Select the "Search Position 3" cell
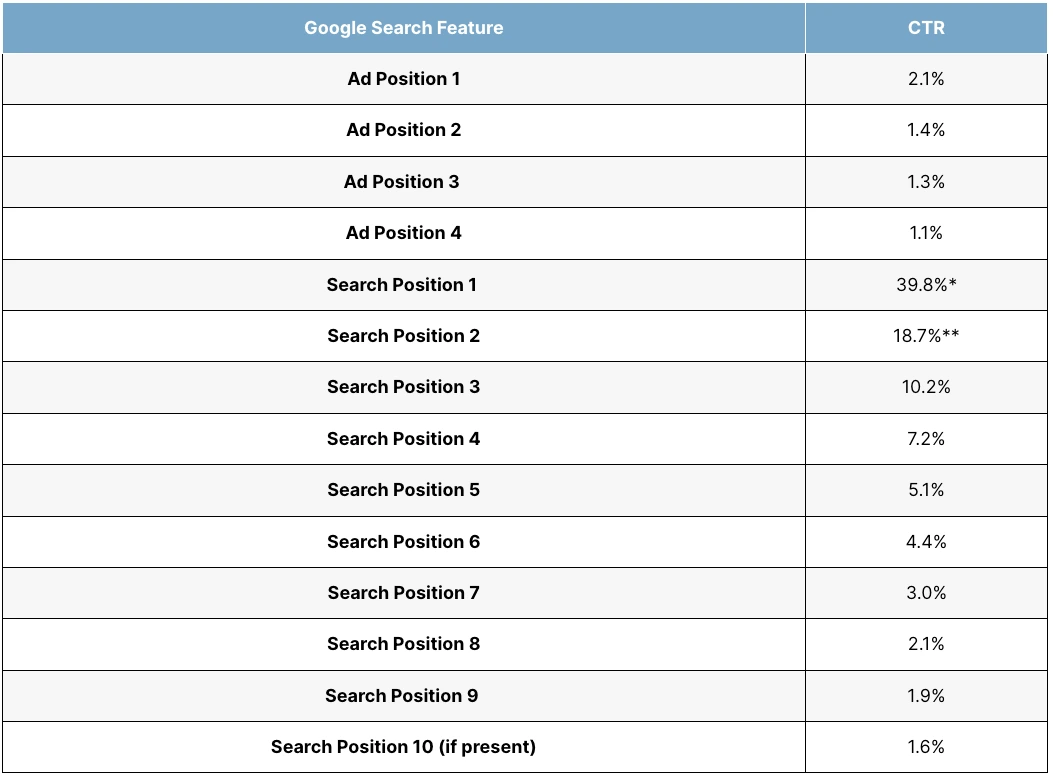This screenshot has height=779, width=1053. tap(403, 387)
